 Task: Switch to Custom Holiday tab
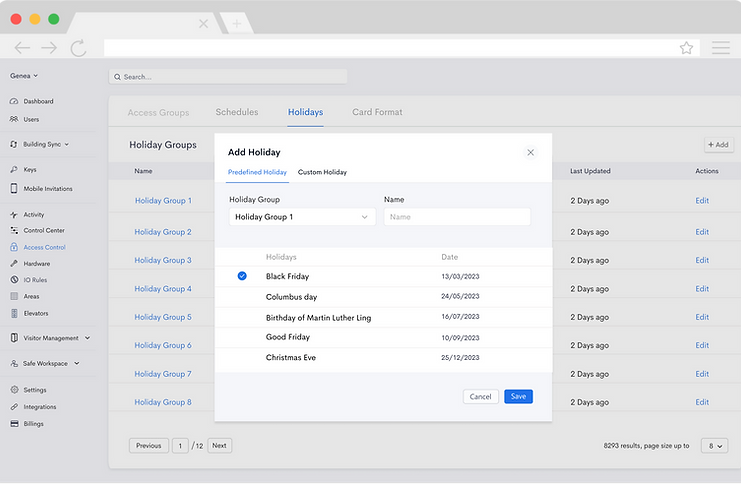[322, 172]
